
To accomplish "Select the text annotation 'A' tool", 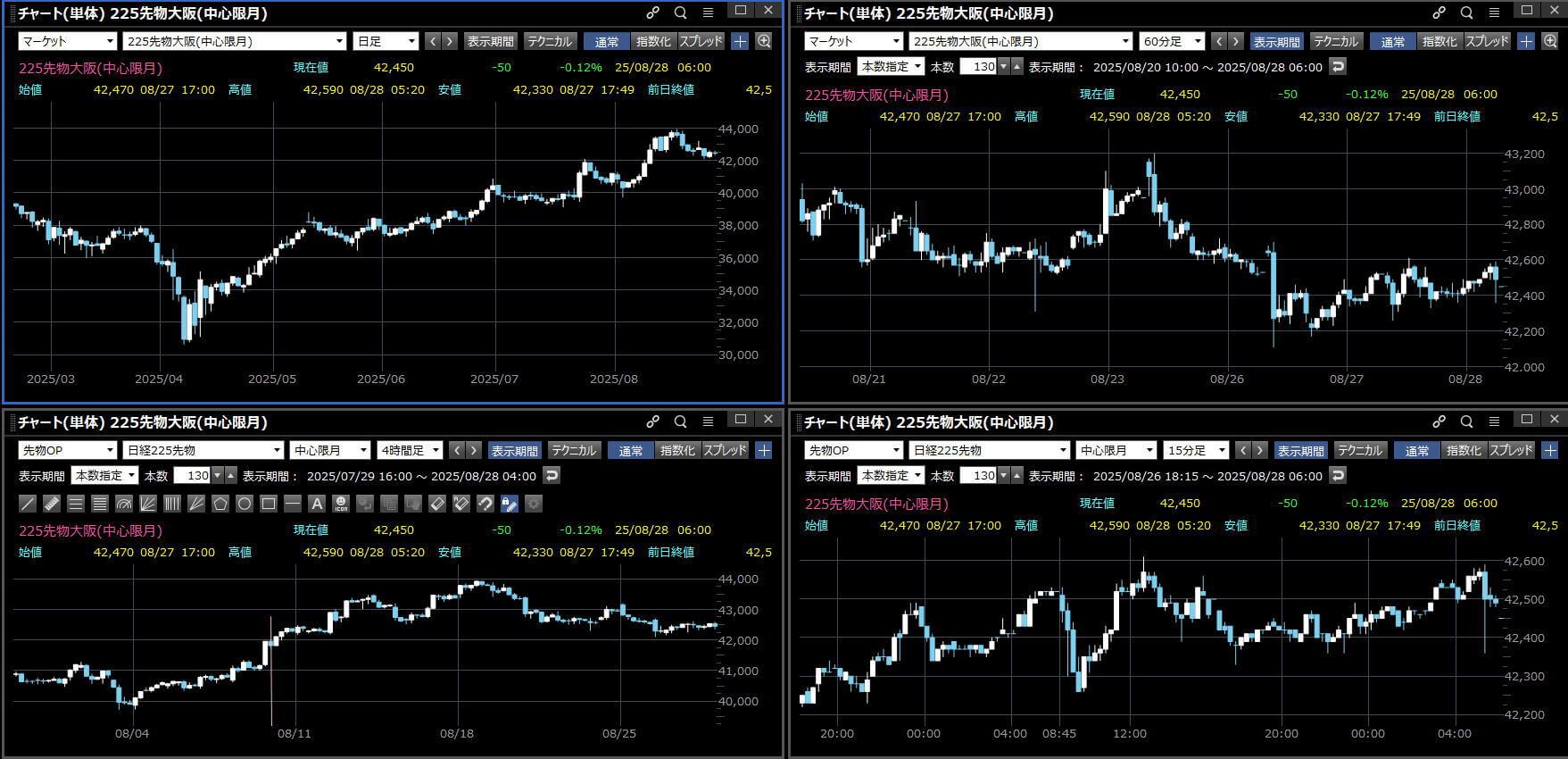I will tap(316, 504).
